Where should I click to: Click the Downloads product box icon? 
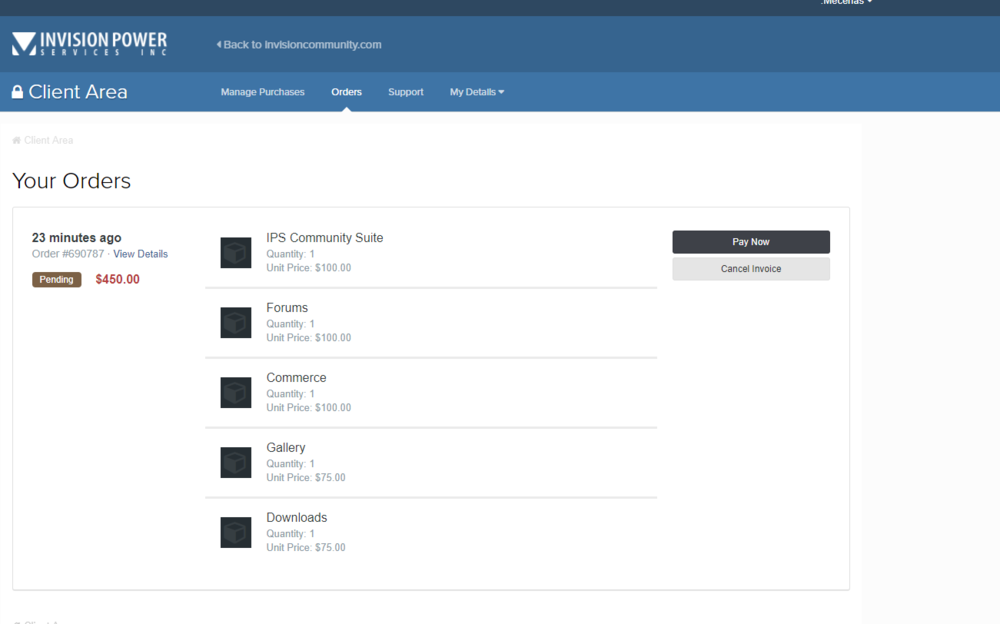tap(235, 533)
